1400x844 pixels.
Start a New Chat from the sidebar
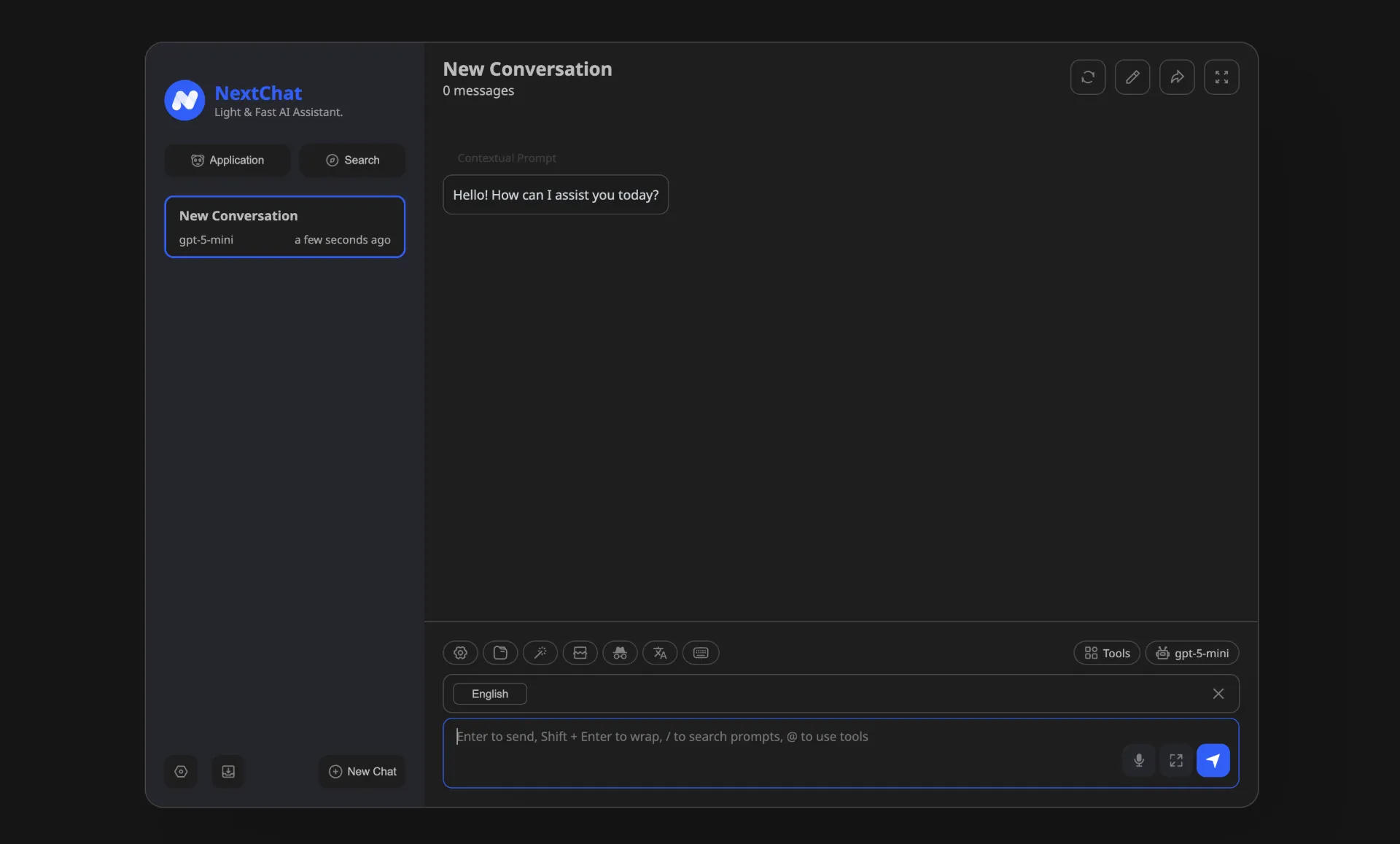coord(362,771)
